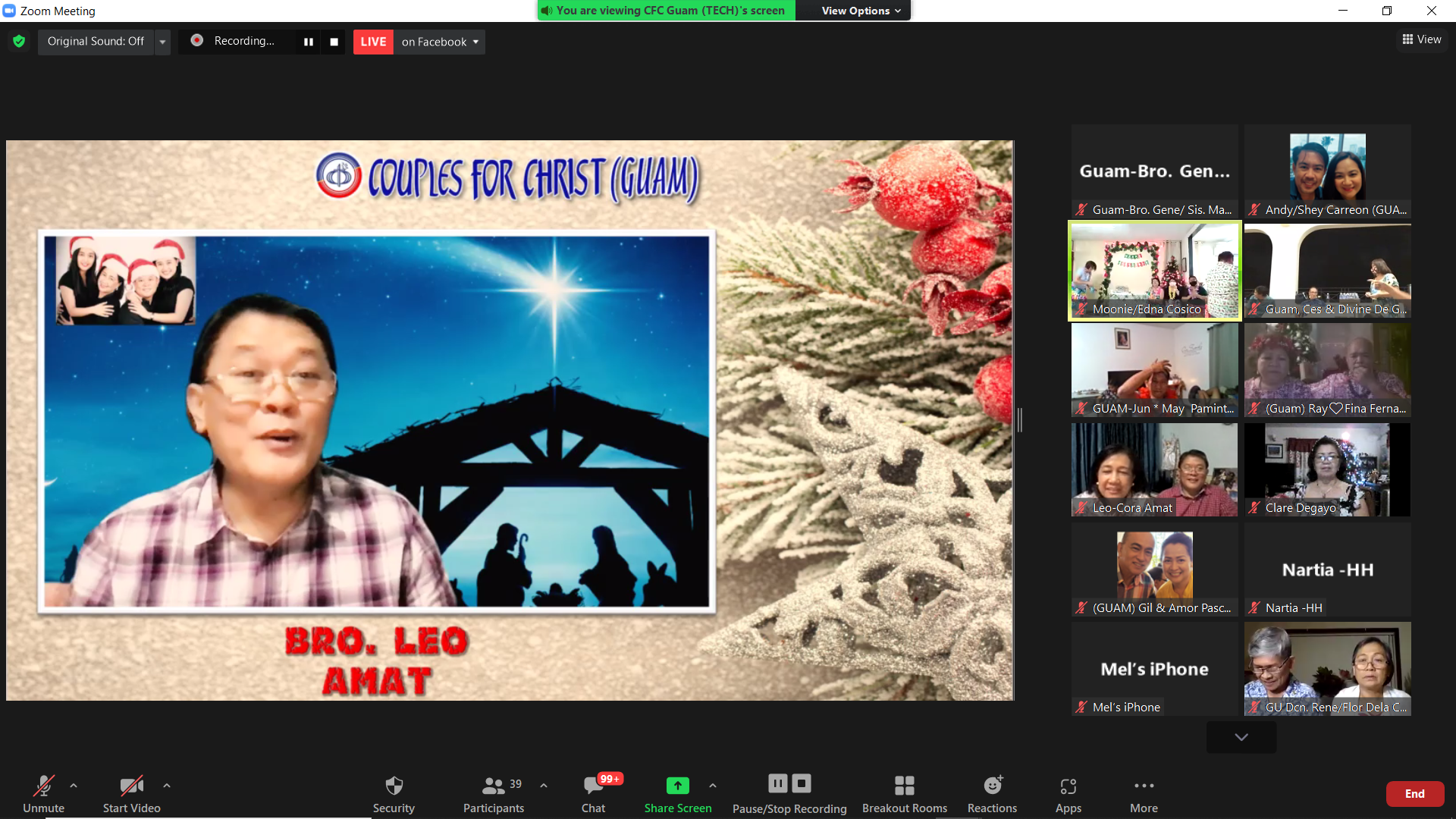Select Leo-Cora Amat video tile
Image resolution: width=1456 pixels, height=819 pixels.
tap(1154, 469)
